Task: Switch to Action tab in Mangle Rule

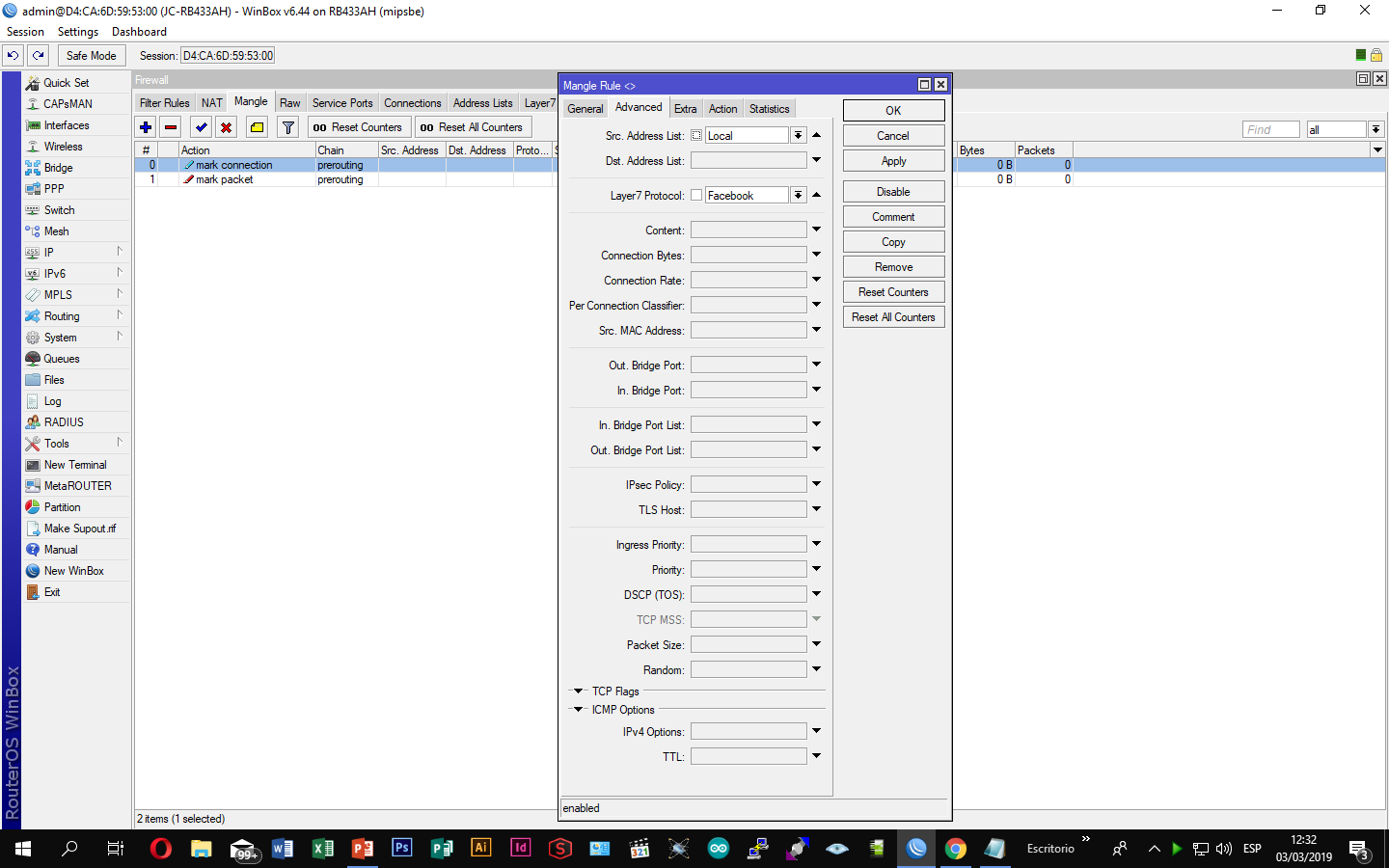Action: 723,109
